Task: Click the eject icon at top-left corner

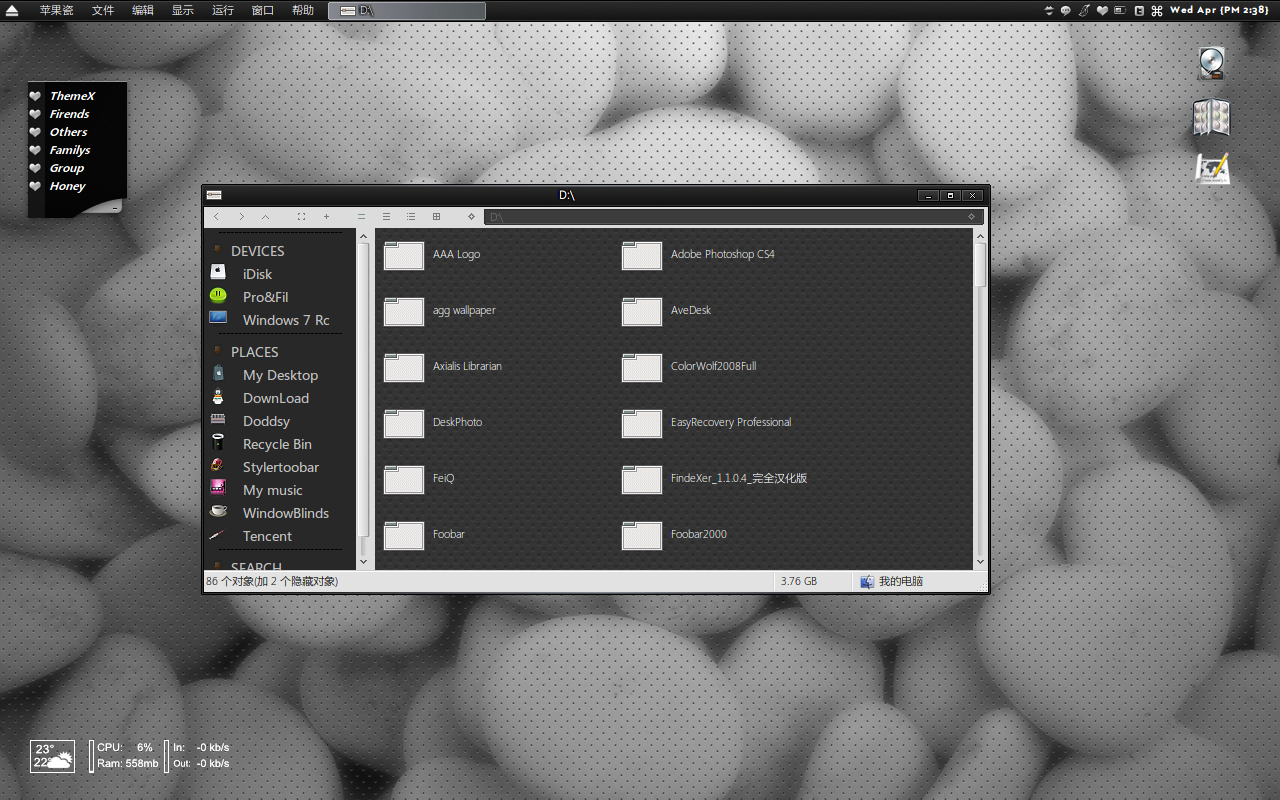Action: coord(12,10)
